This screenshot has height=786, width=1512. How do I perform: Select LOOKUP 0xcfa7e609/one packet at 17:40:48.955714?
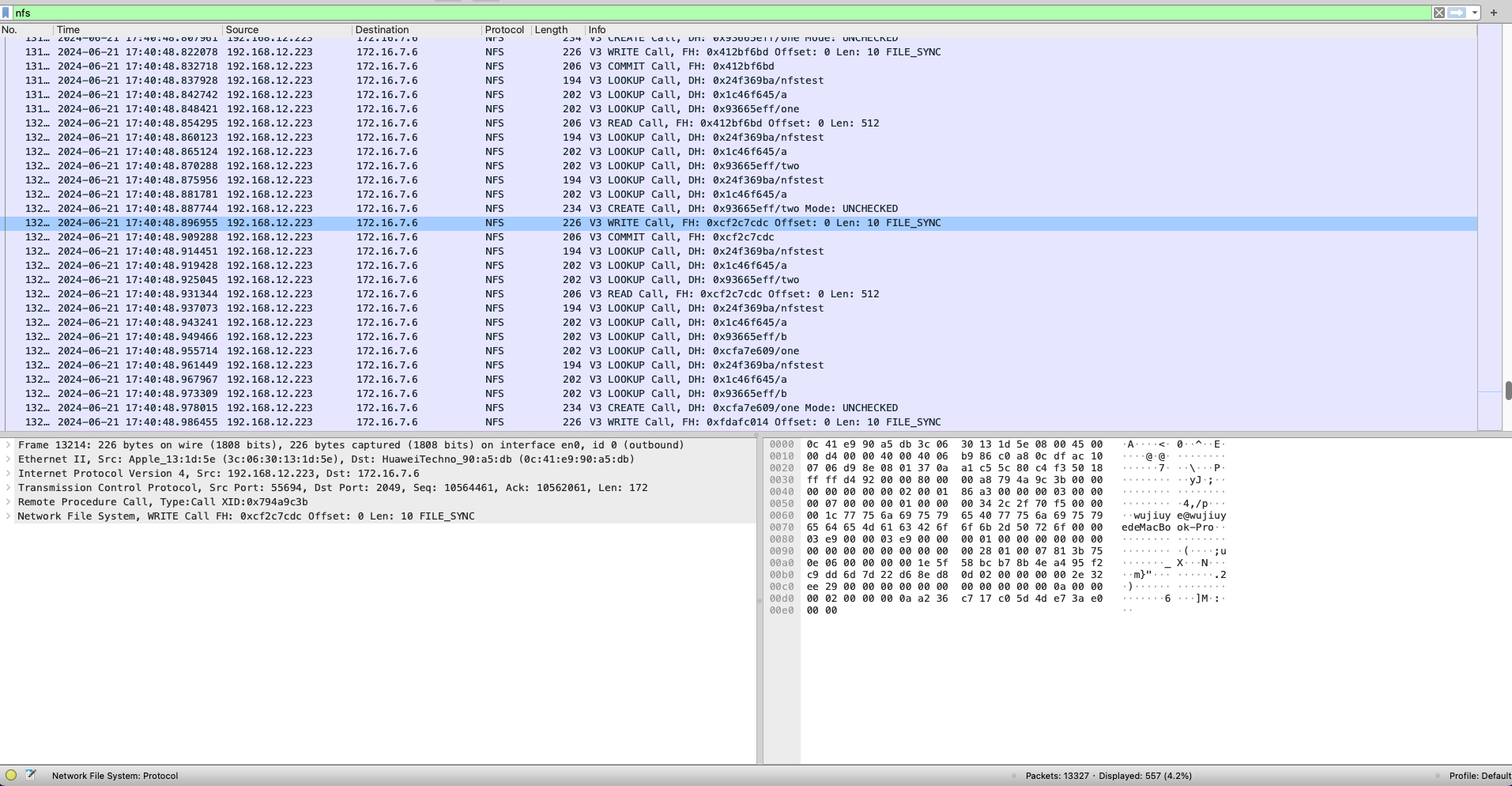coord(738,351)
